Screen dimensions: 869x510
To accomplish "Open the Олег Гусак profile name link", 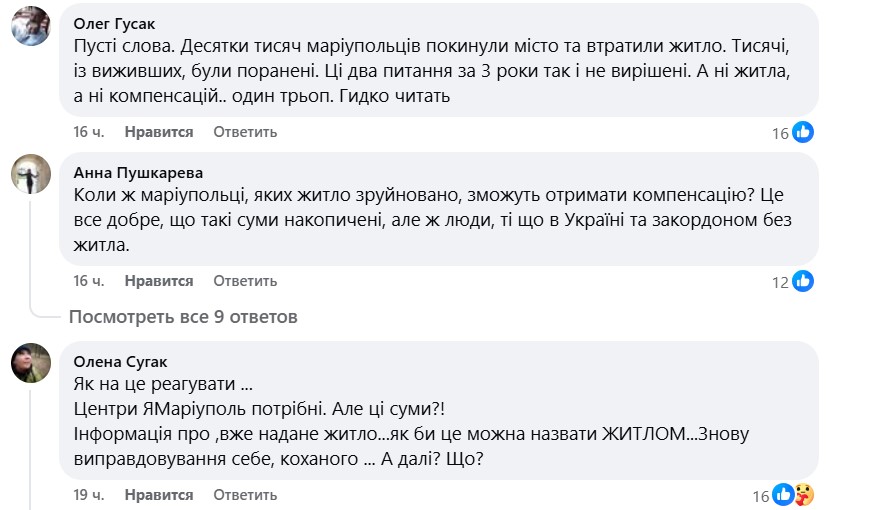I will (x=115, y=22).
